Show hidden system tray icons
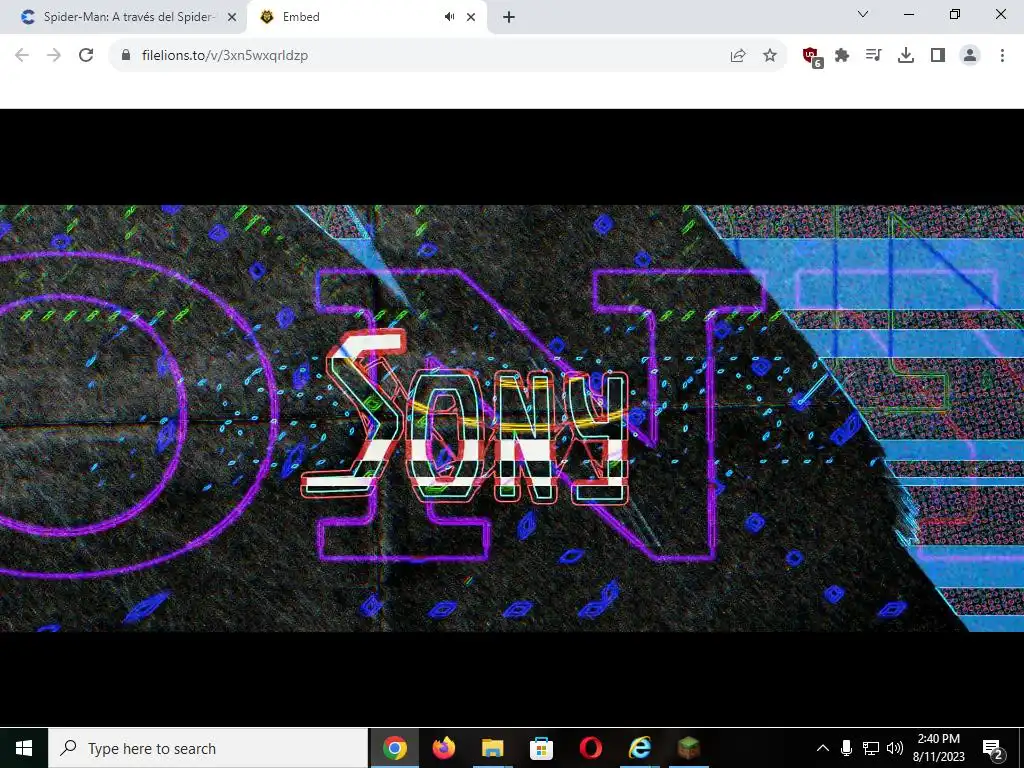1024x768 pixels. click(x=823, y=748)
